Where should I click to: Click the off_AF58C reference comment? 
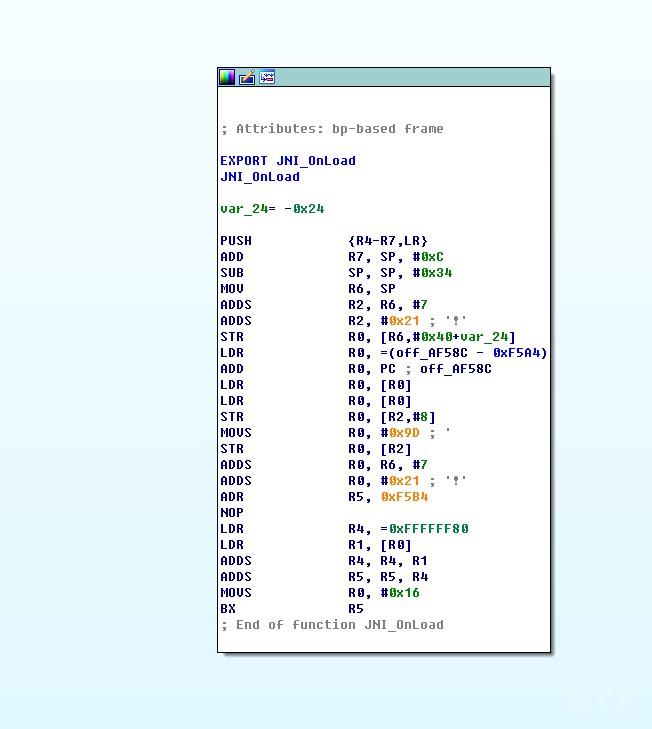456,369
